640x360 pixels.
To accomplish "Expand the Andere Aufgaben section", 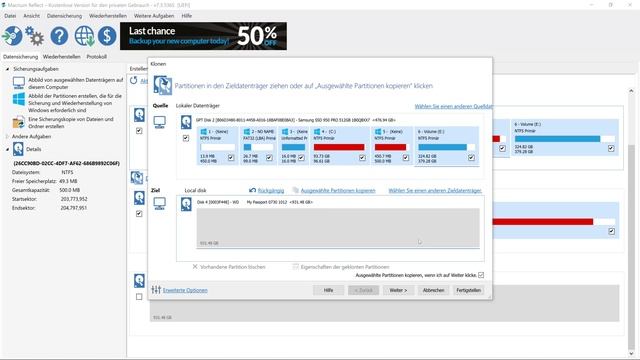I will [x=7, y=136].
